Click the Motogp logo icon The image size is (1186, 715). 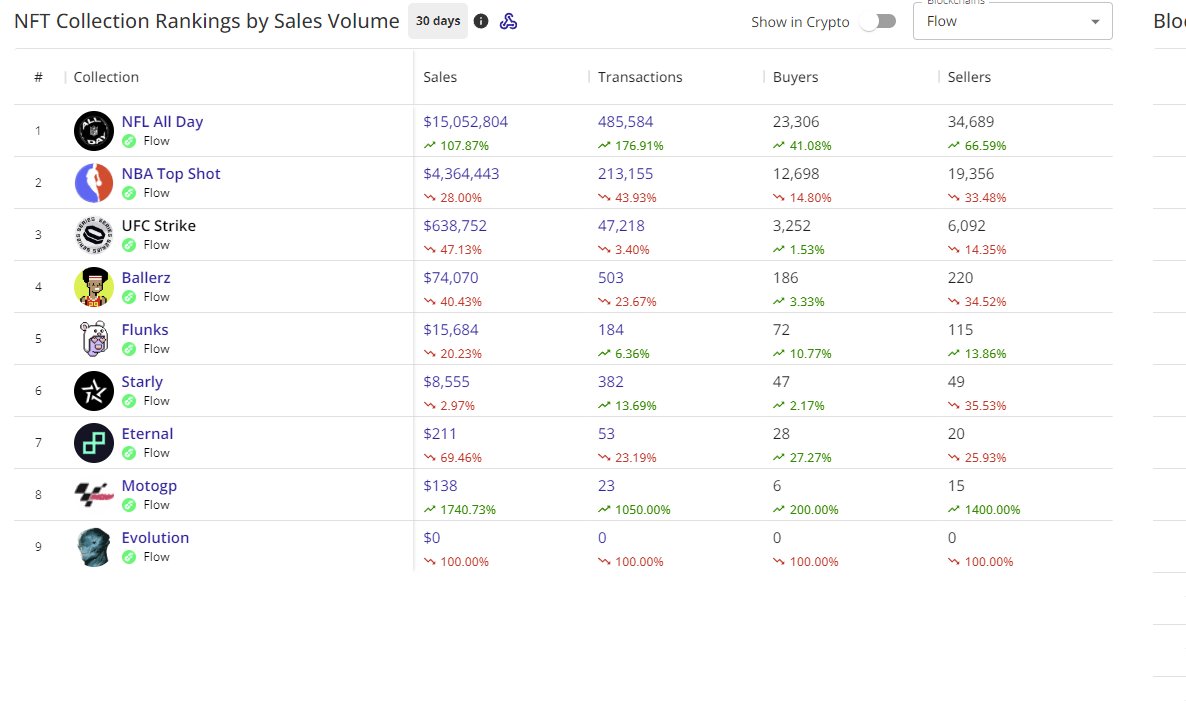[x=94, y=496]
